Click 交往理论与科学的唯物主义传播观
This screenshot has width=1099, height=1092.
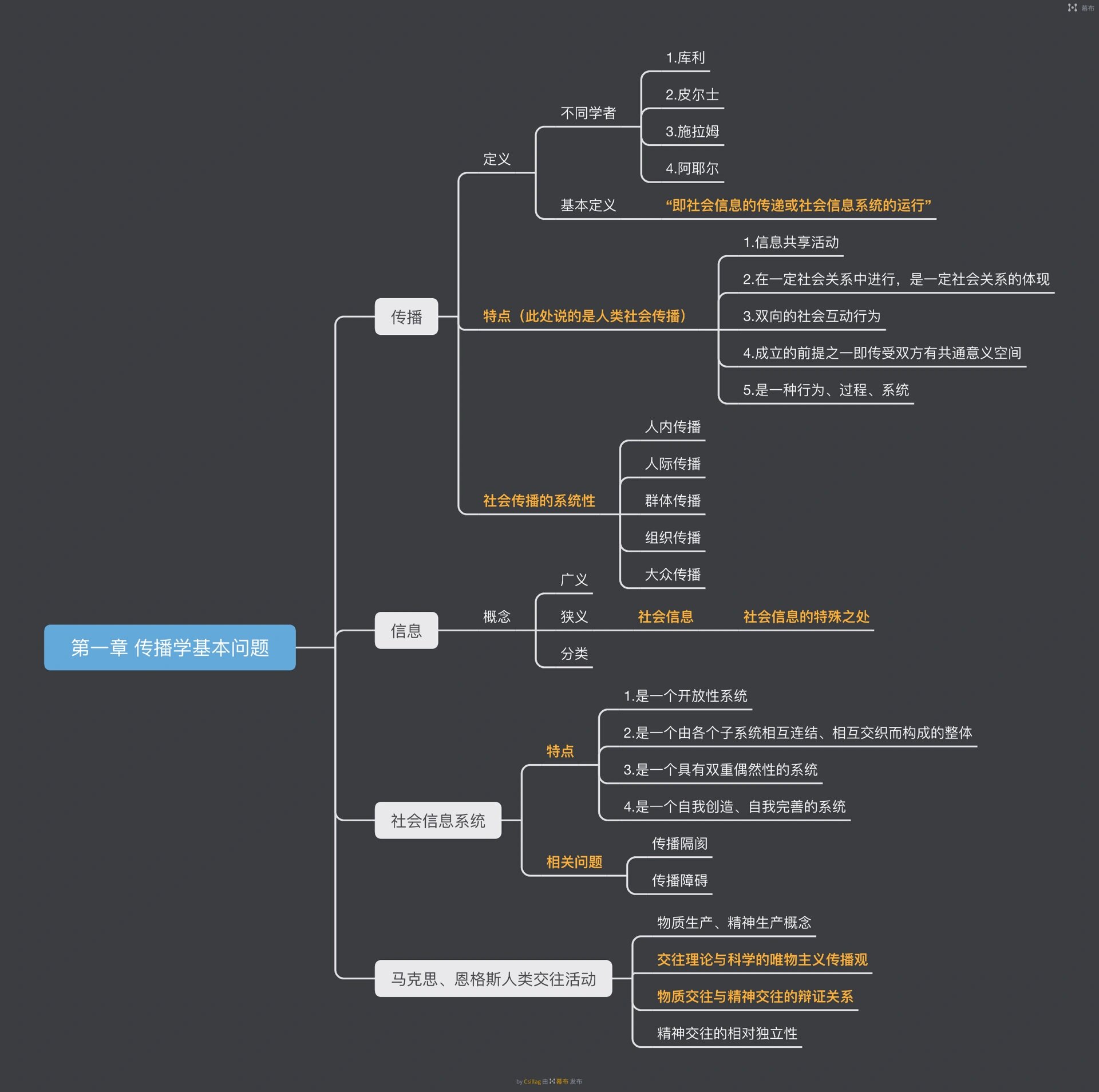coord(762,960)
